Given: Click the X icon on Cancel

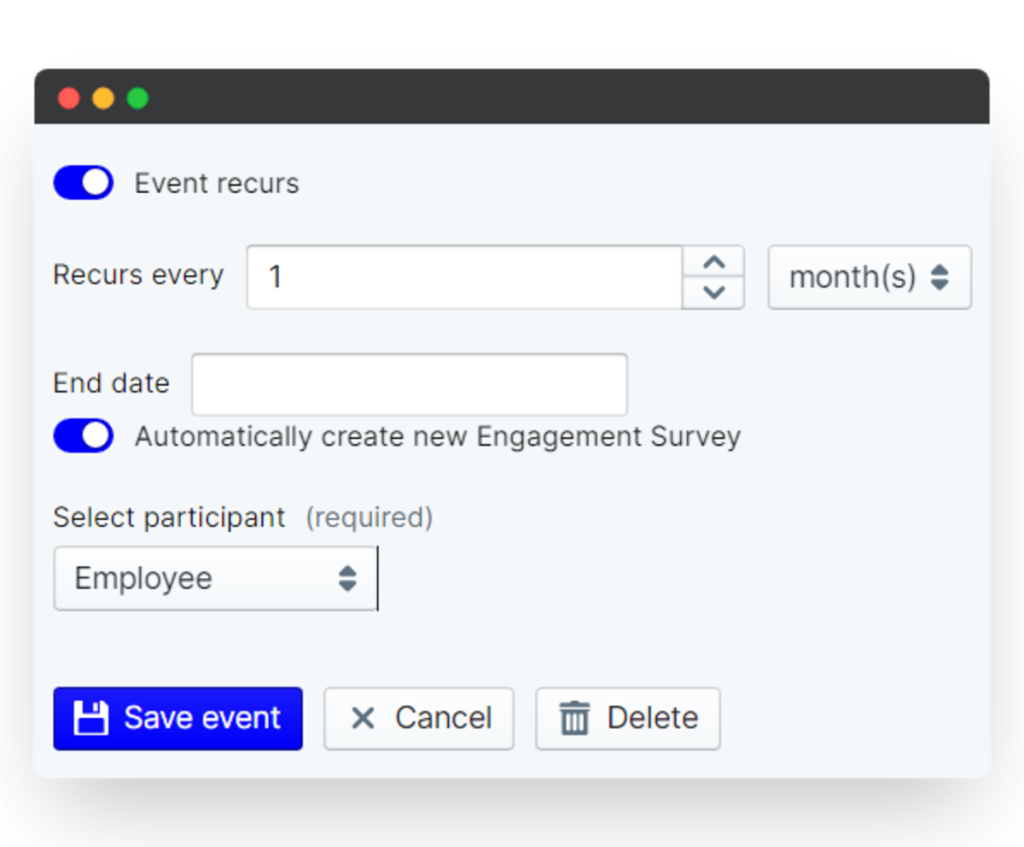Looking at the screenshot, I should 363,718.
